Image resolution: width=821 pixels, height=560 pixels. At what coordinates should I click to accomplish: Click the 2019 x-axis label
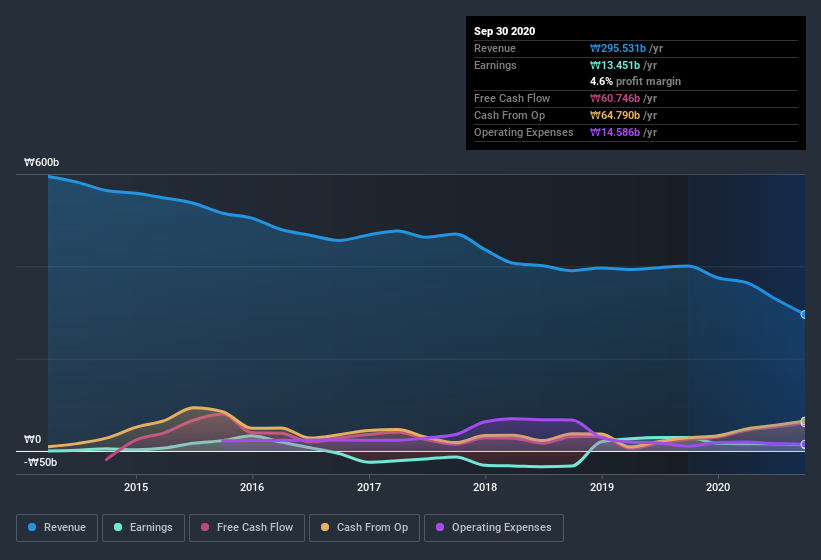tap(602, 487)
